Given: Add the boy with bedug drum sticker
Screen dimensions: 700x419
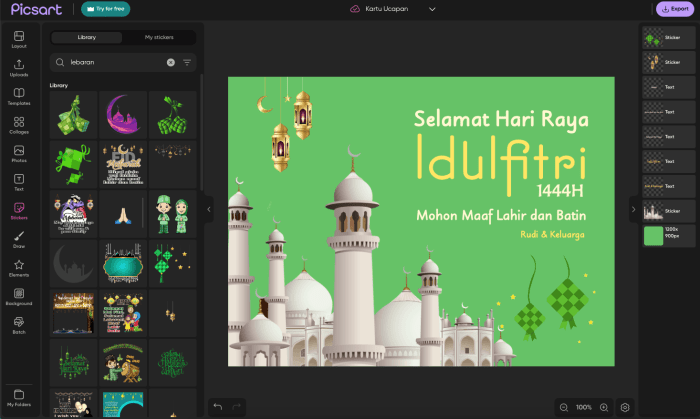Looking at the screenshot, I should point(123,363).
